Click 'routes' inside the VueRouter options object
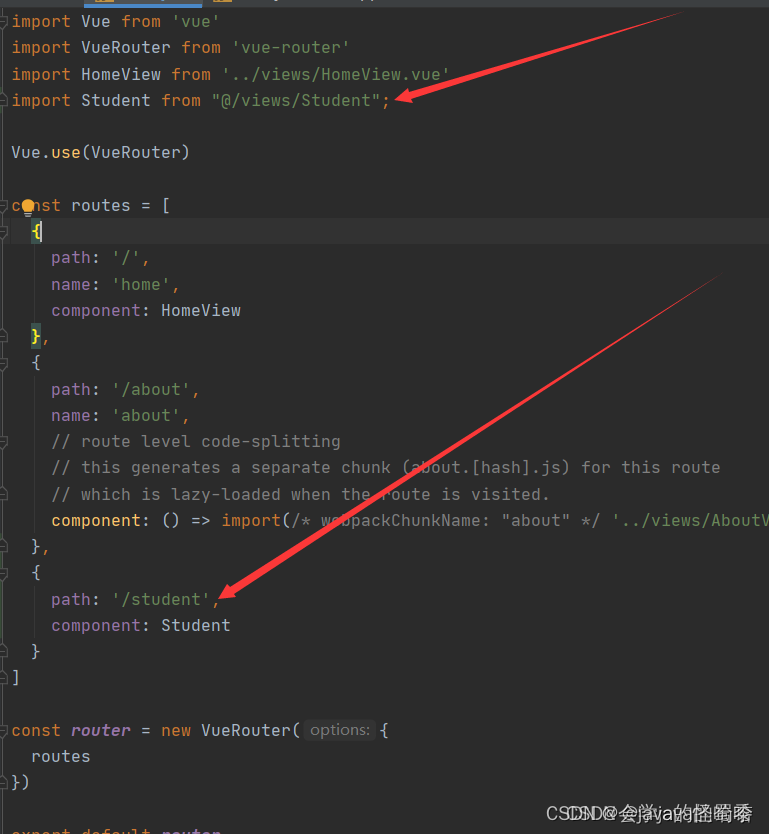 pyautogui.click(x=61, y=756)
